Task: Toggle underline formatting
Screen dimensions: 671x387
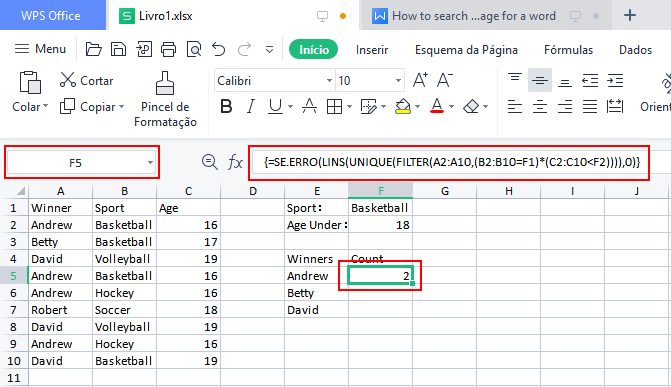Action: pos(275,106)
